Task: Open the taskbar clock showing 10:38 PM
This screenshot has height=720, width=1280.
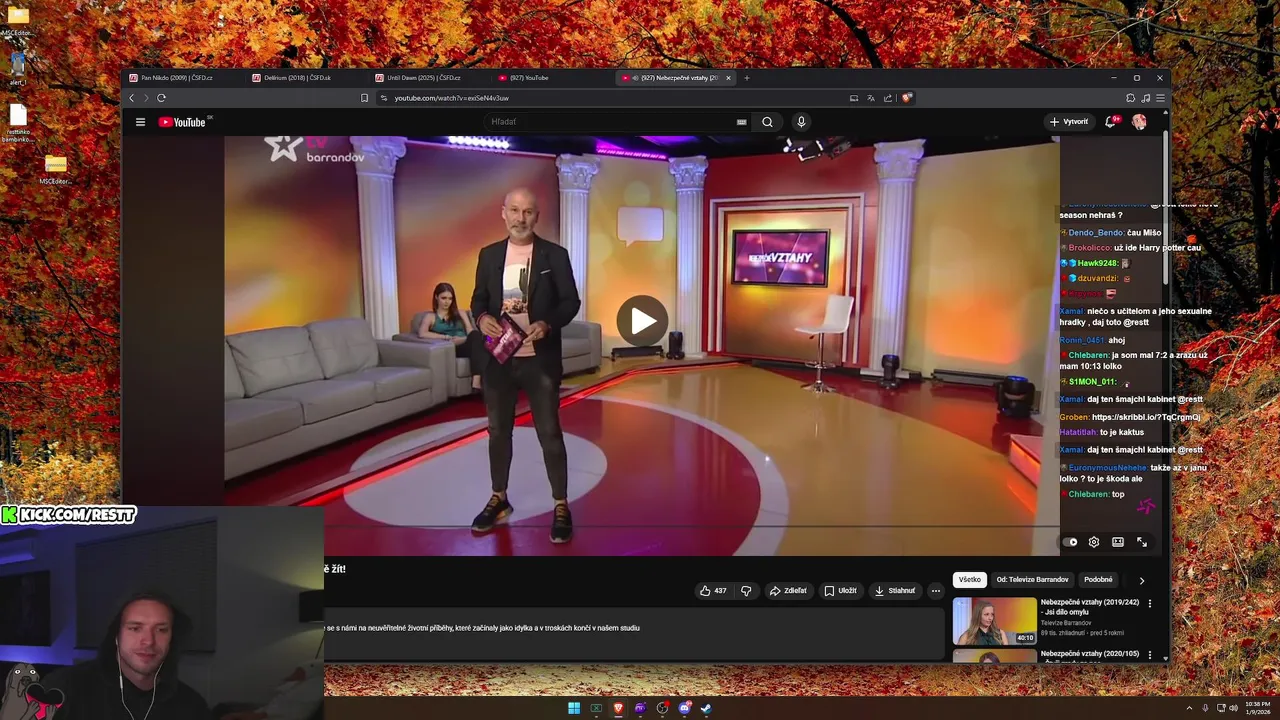Action: click(1258, 708)
